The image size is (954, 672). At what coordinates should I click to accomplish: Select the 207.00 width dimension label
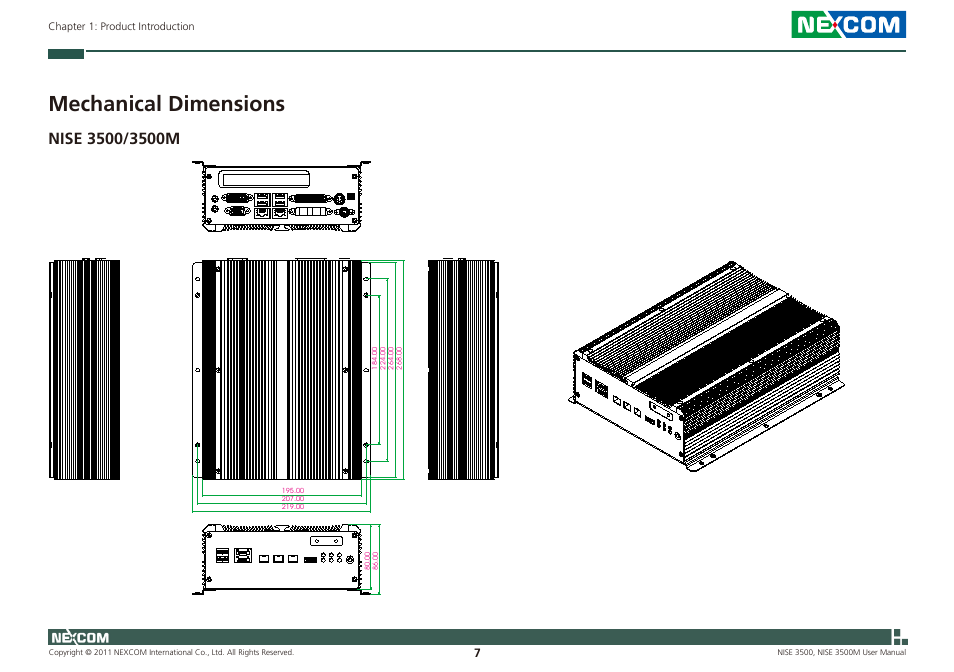(x=293, y=498)
